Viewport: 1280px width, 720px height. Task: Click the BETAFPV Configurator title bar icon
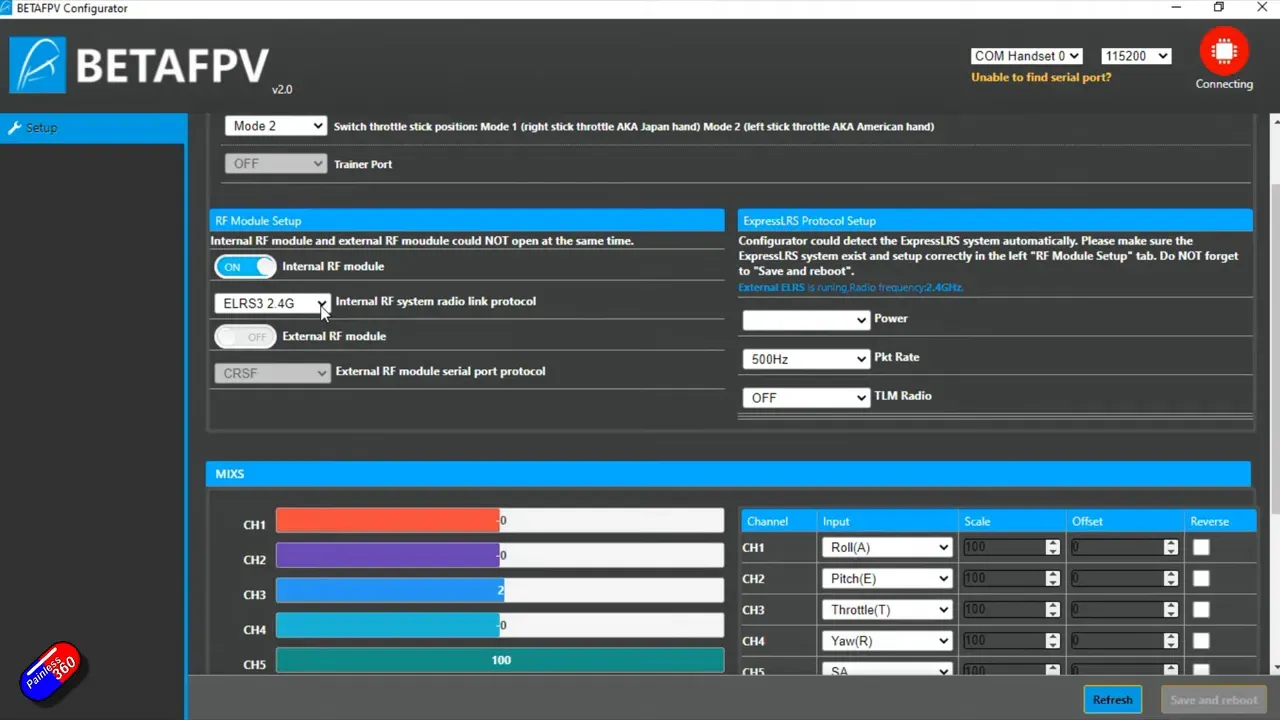coord(8,7)
